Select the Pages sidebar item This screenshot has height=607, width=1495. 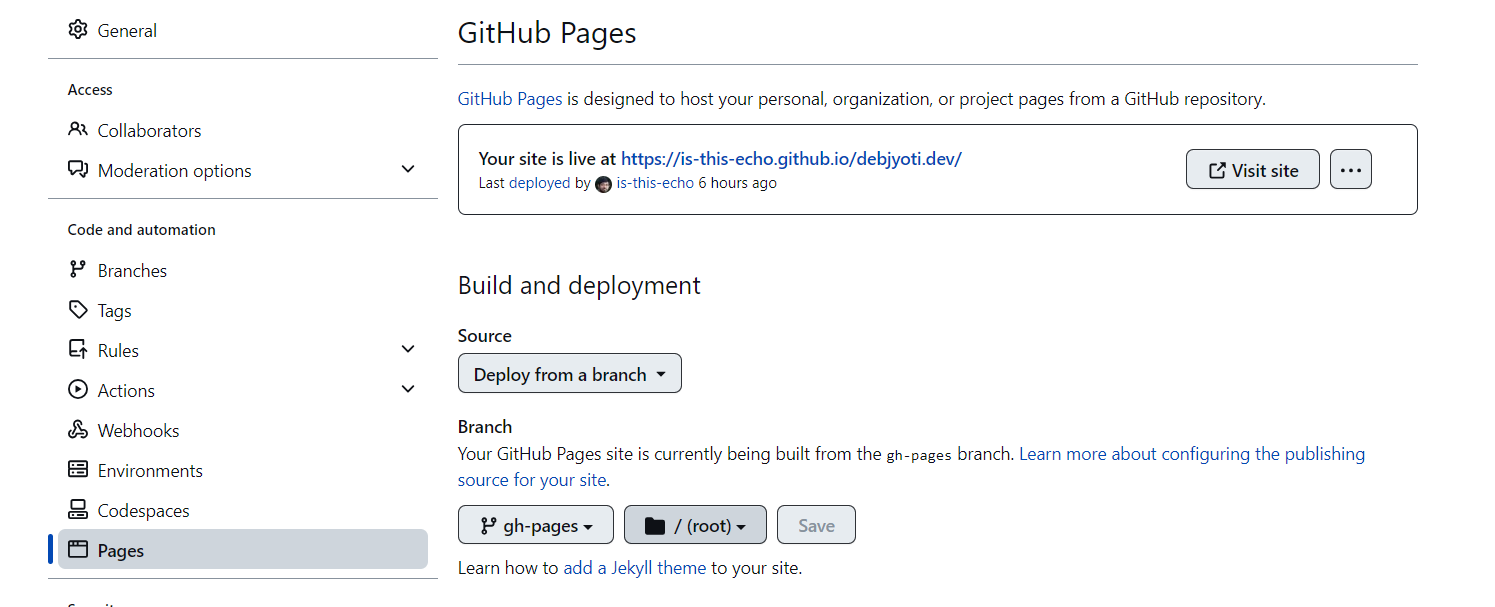pyautogui.click(x=243, y=550)
